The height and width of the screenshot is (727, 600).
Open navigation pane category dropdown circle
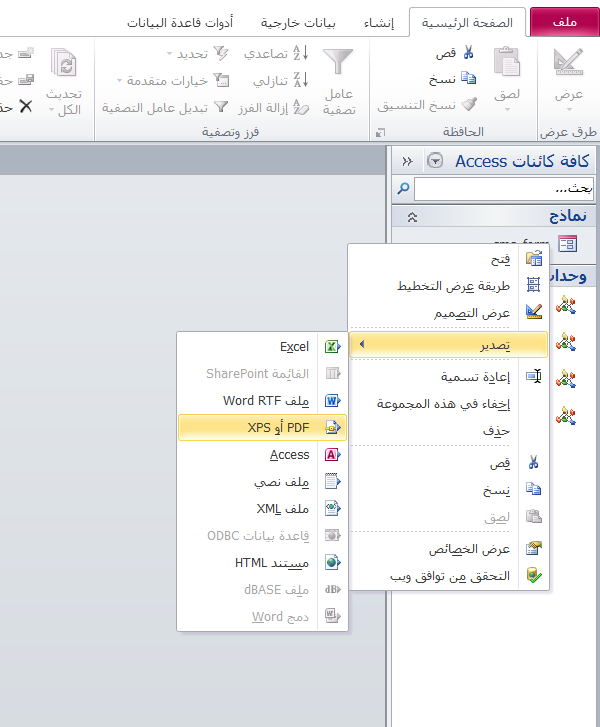click(x=435, y=161)
